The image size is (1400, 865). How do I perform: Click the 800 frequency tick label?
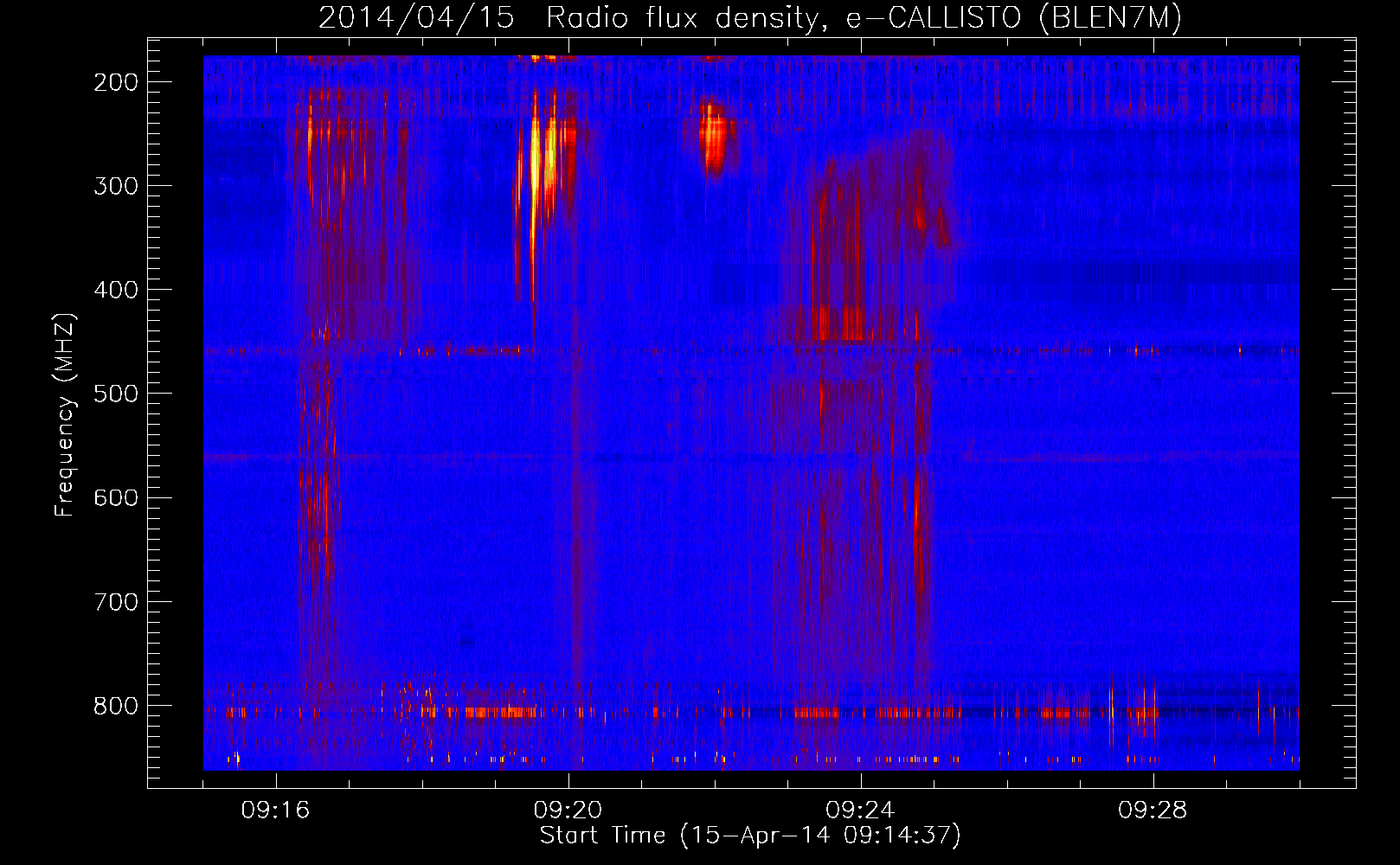(116, 705)
